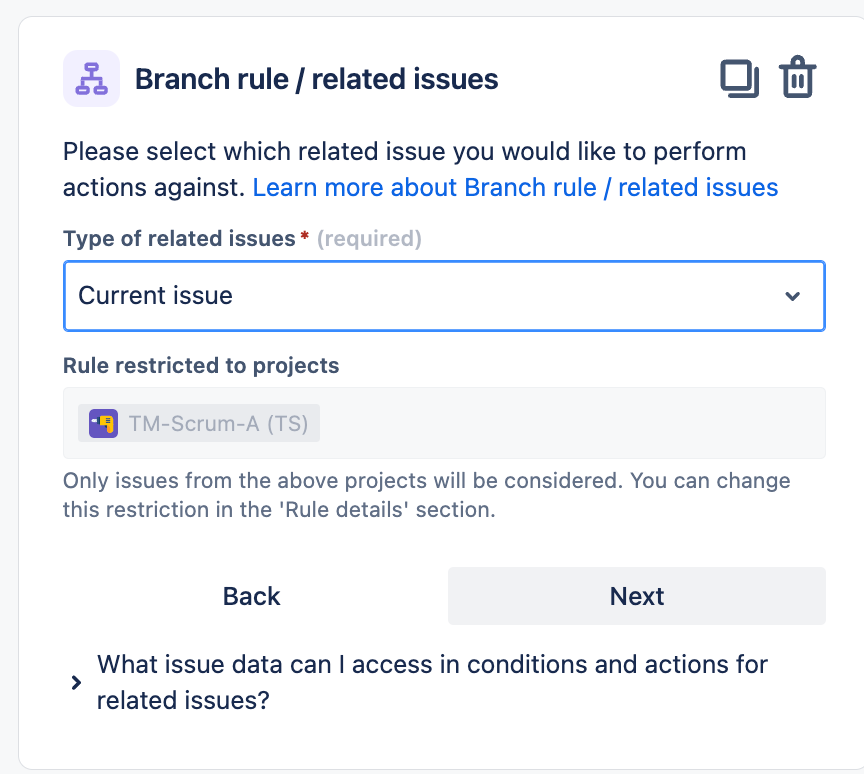Click the Back button
The height and width of the screenshot is (774, 864).
pyautogui.click(x=252, y=596)
